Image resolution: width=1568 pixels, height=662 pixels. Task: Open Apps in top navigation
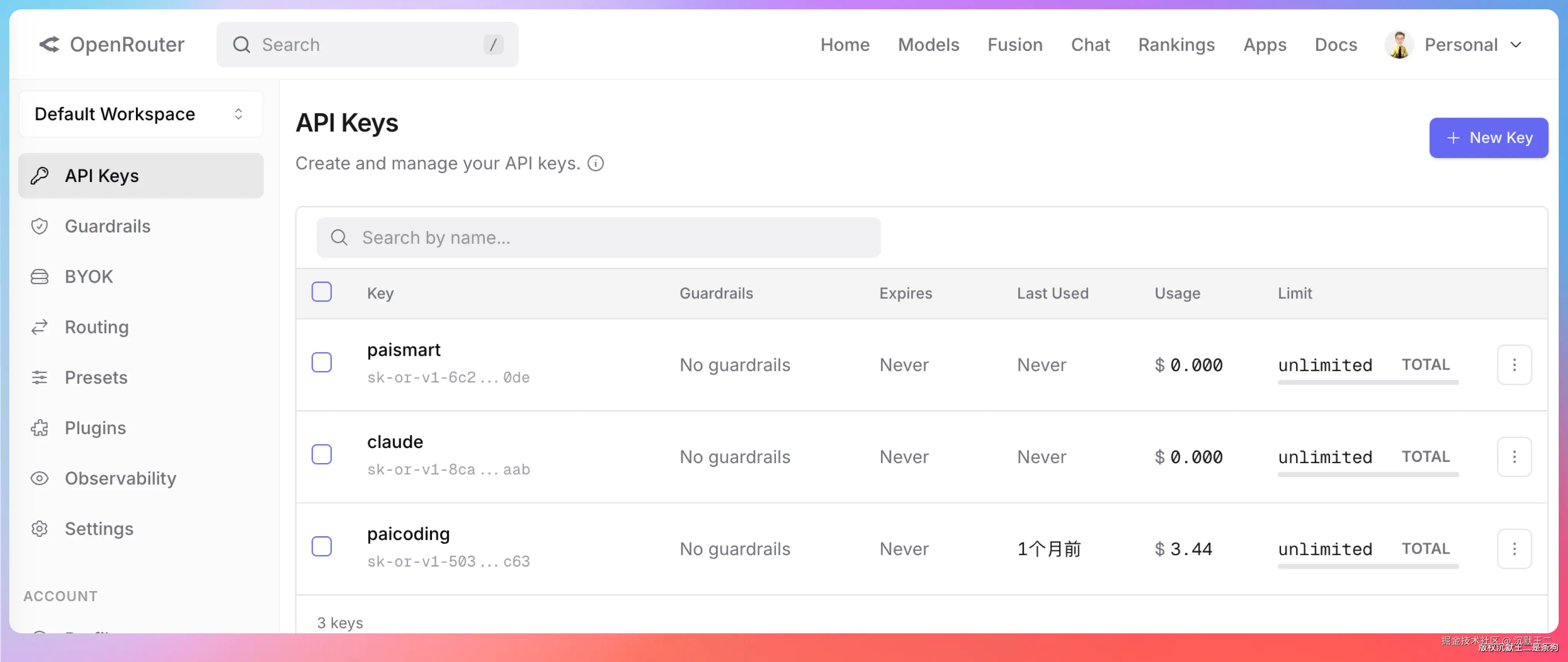click(x=1265, y=45)
